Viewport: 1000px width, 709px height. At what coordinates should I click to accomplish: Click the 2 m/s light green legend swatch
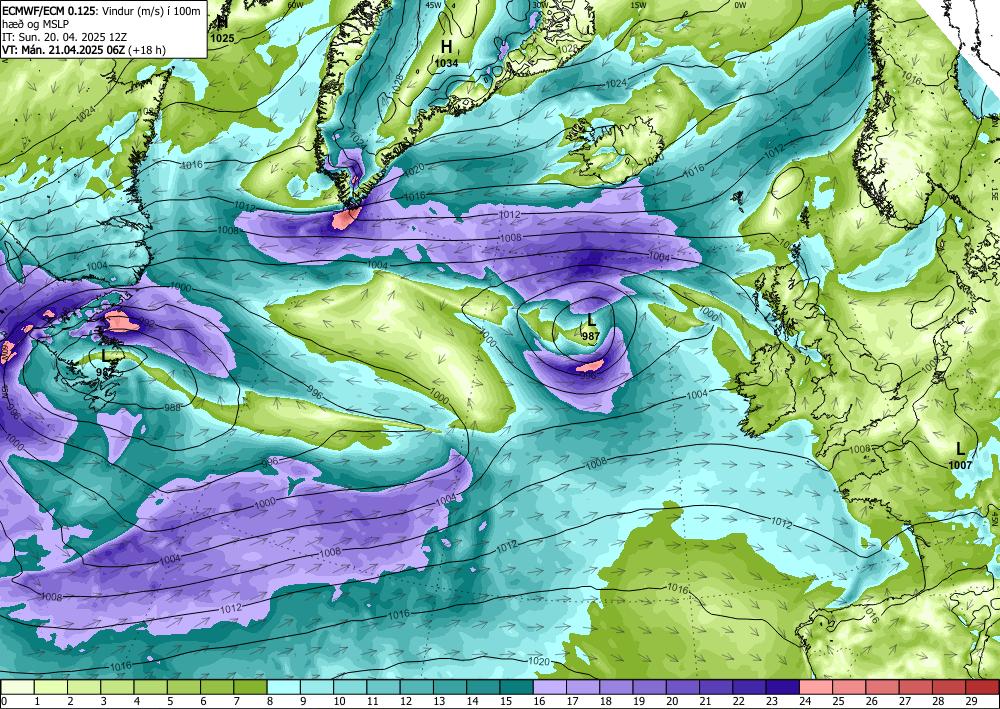[84, 687]
